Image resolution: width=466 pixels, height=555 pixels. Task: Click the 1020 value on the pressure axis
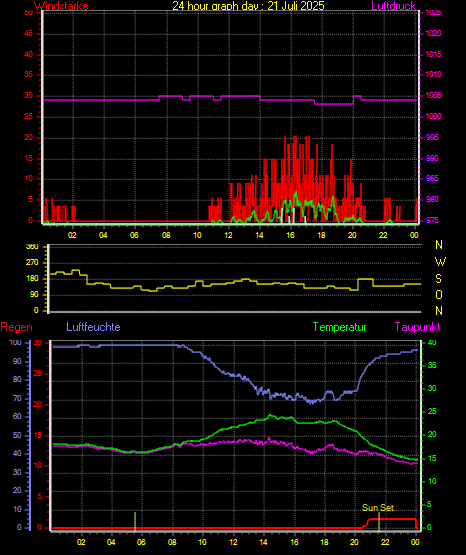pos(433,33)
